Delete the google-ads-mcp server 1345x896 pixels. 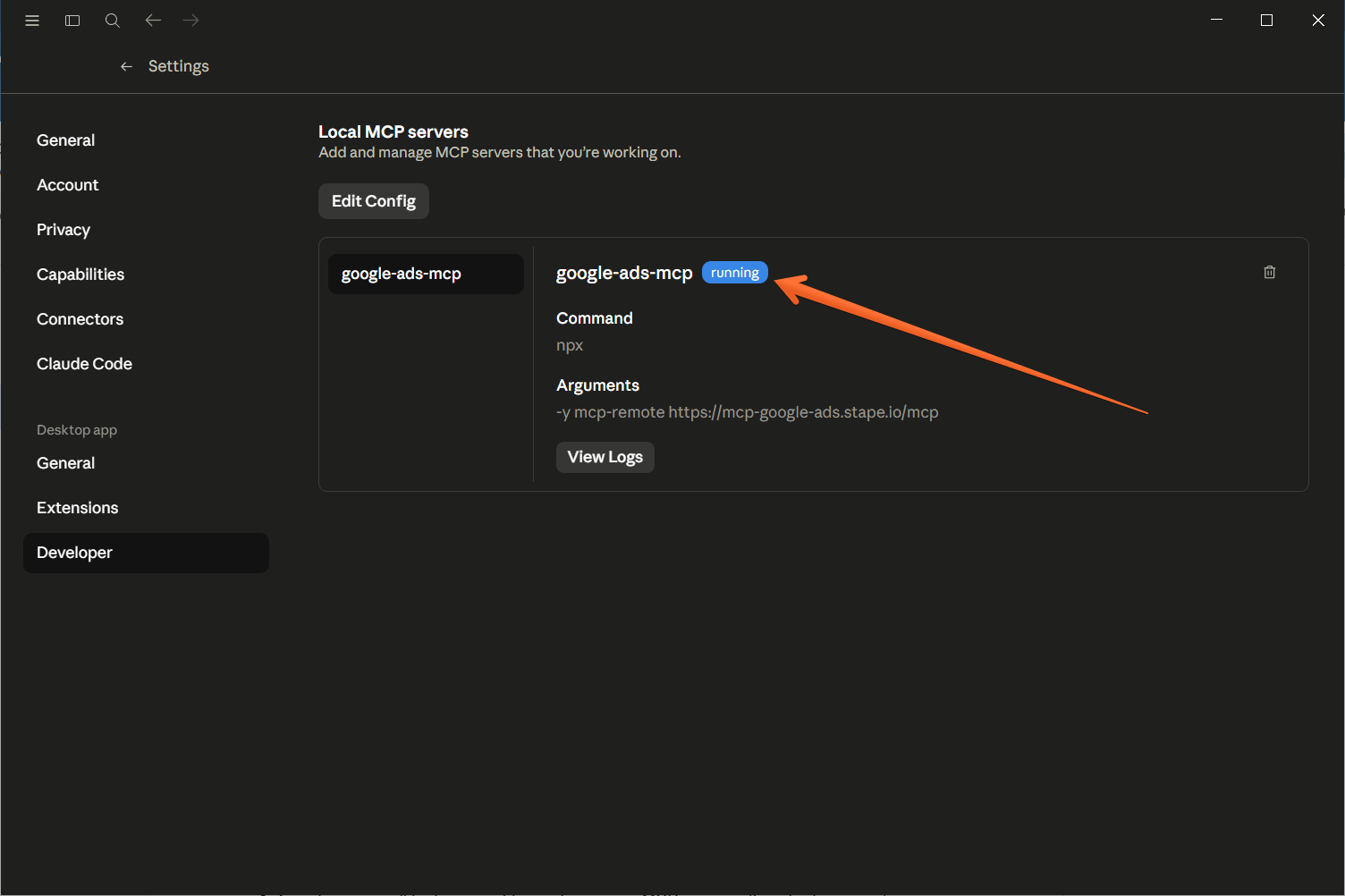(1269, 272)
